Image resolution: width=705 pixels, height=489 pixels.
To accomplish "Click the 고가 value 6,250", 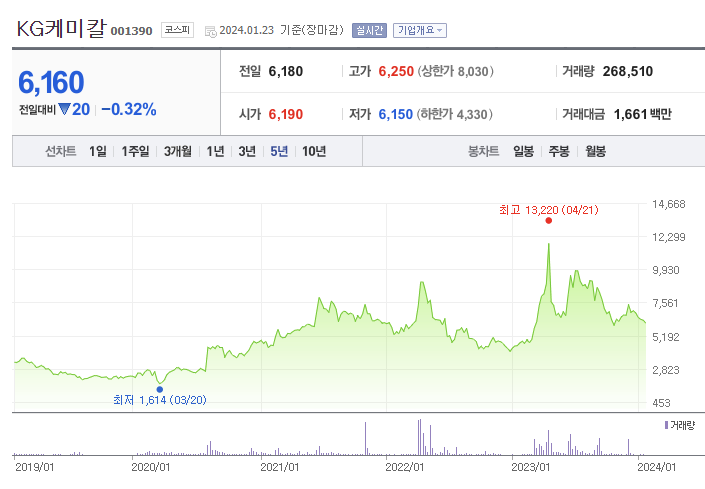I will pyautogui.click(x=396, y=71).
